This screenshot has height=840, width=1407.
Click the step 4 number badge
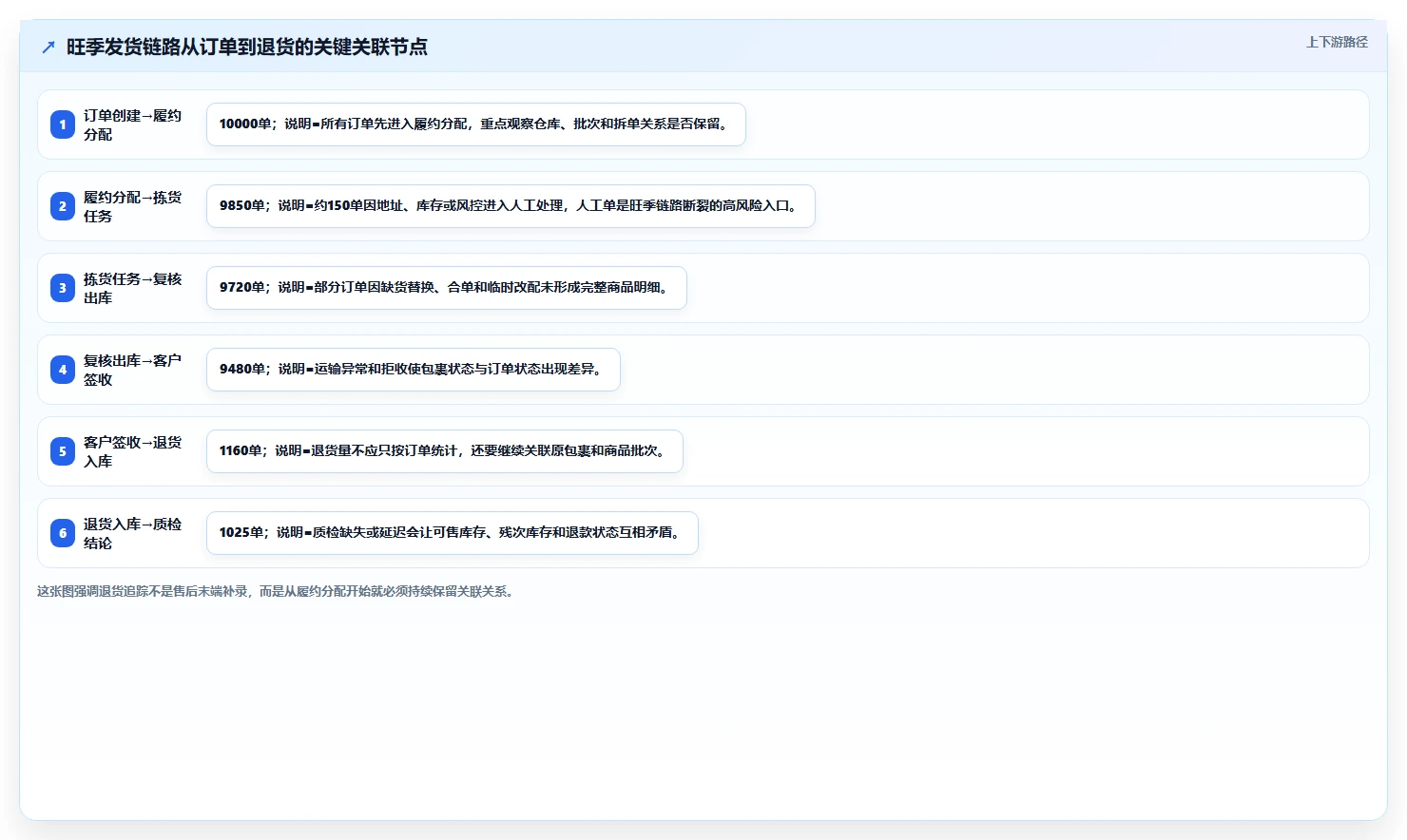coord(63,370)
